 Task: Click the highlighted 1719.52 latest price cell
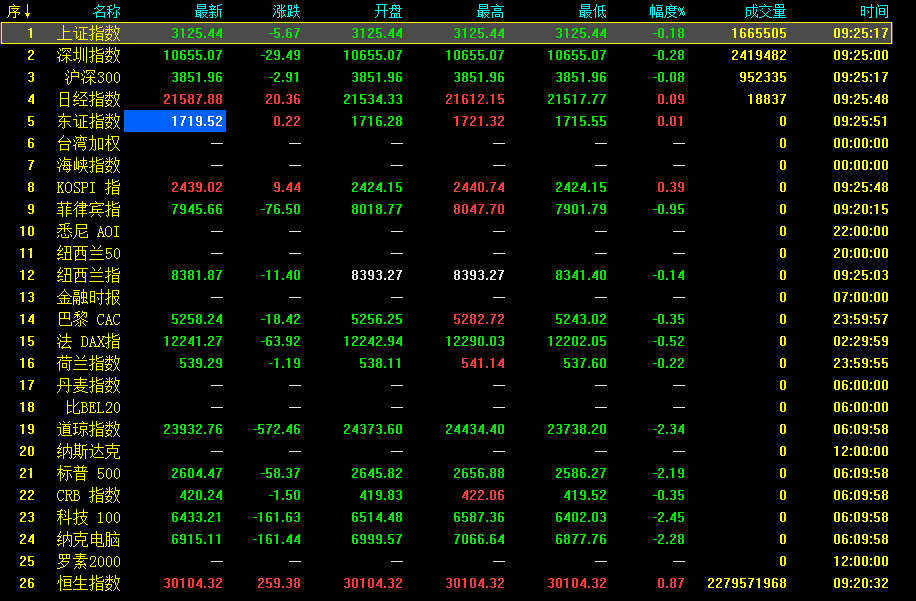(x=175, y=121)
